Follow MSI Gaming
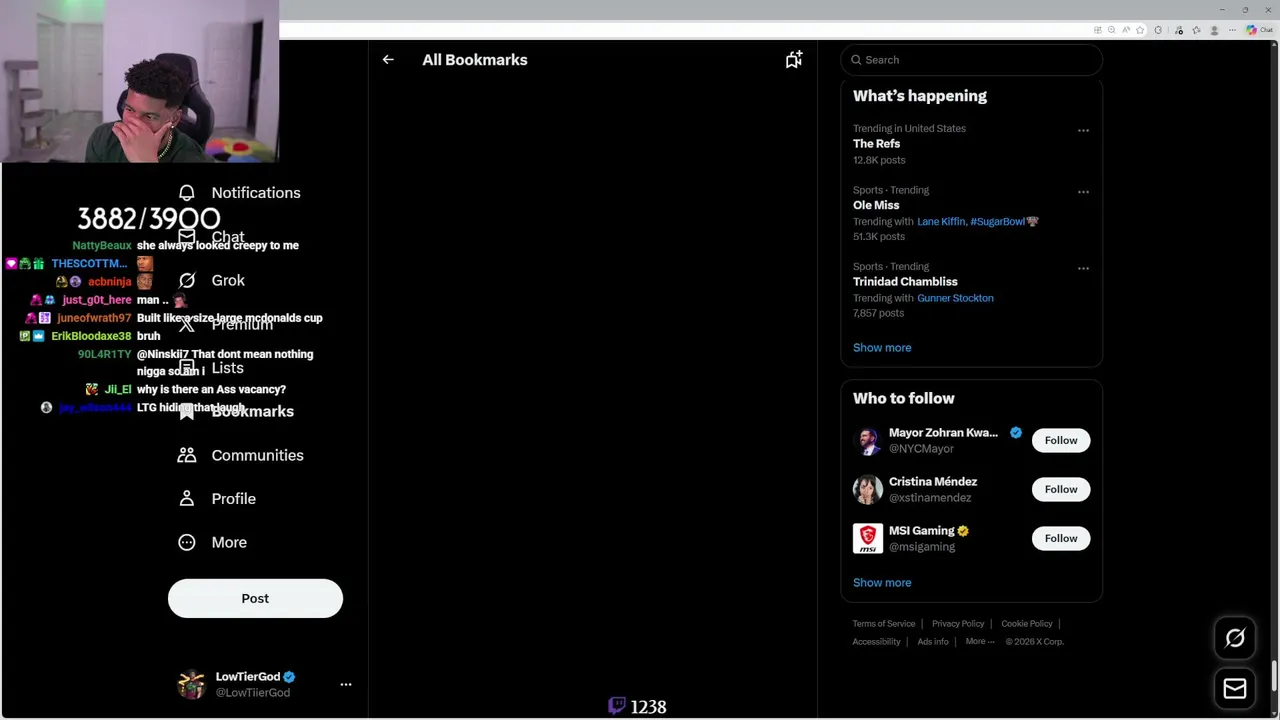1280x720 pixels. pos(1061,538)
